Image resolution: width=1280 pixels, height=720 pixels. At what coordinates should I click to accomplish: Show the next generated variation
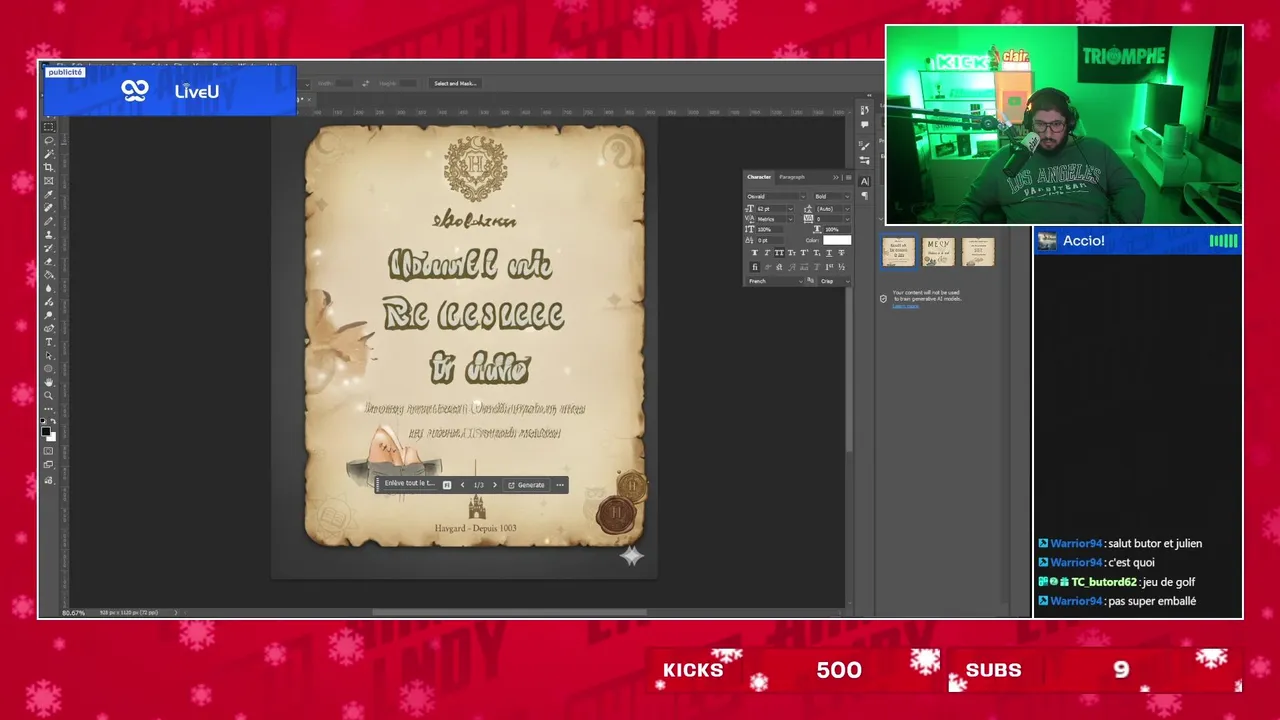coord(494,485)
